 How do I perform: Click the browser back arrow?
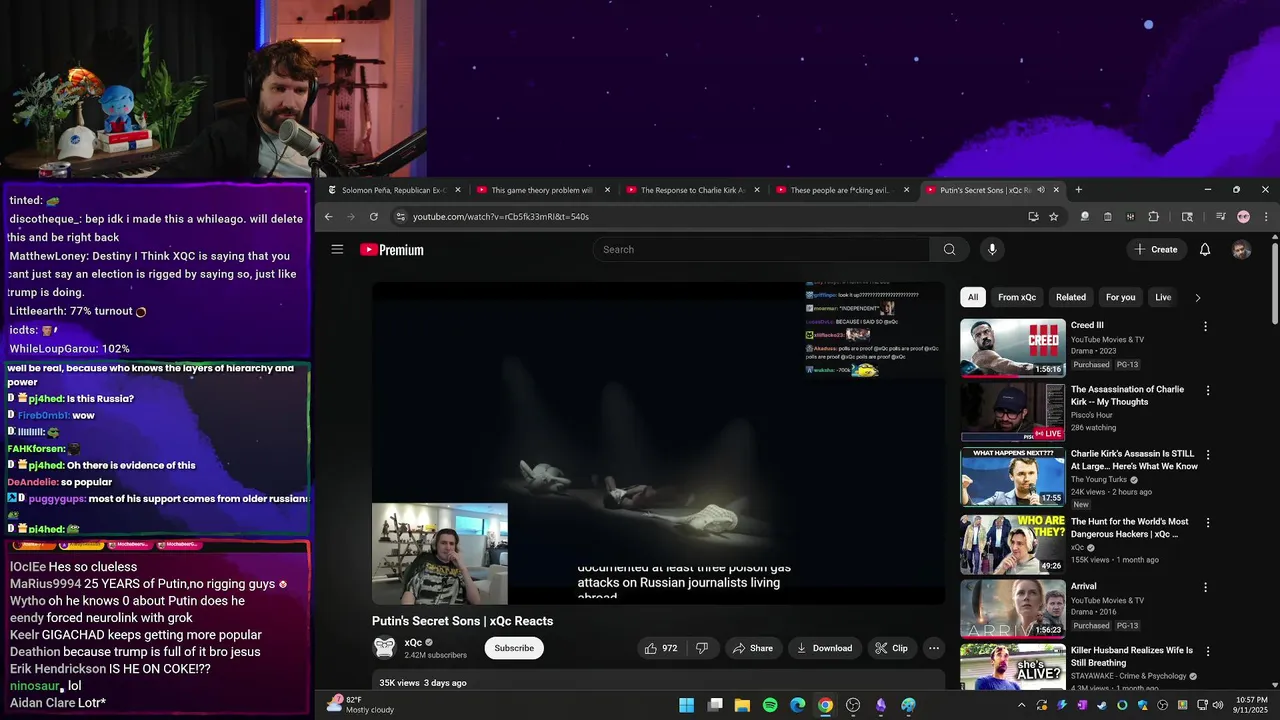(328, 217)
